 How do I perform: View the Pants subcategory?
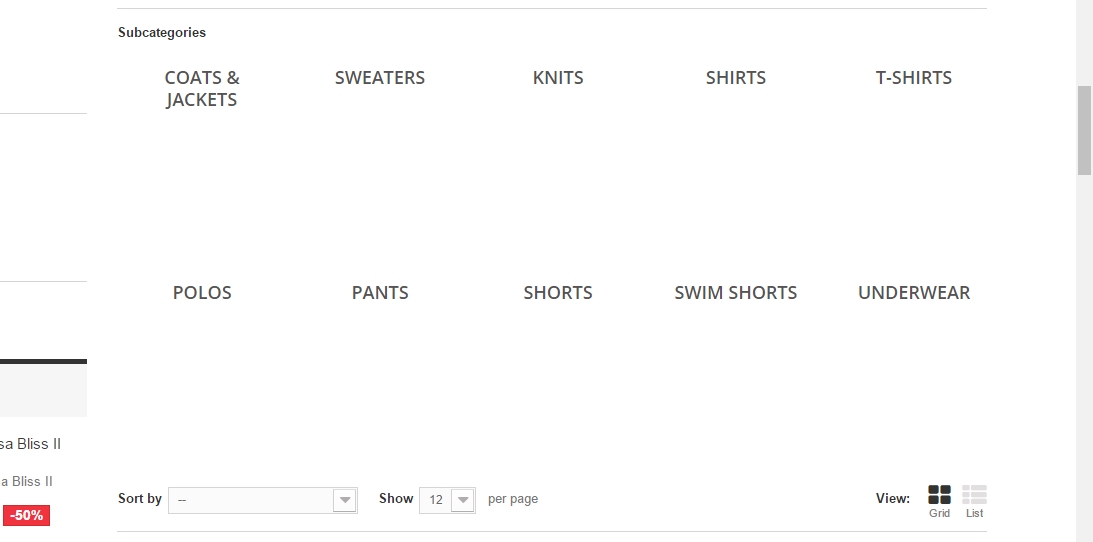click(x=380, y=293)
